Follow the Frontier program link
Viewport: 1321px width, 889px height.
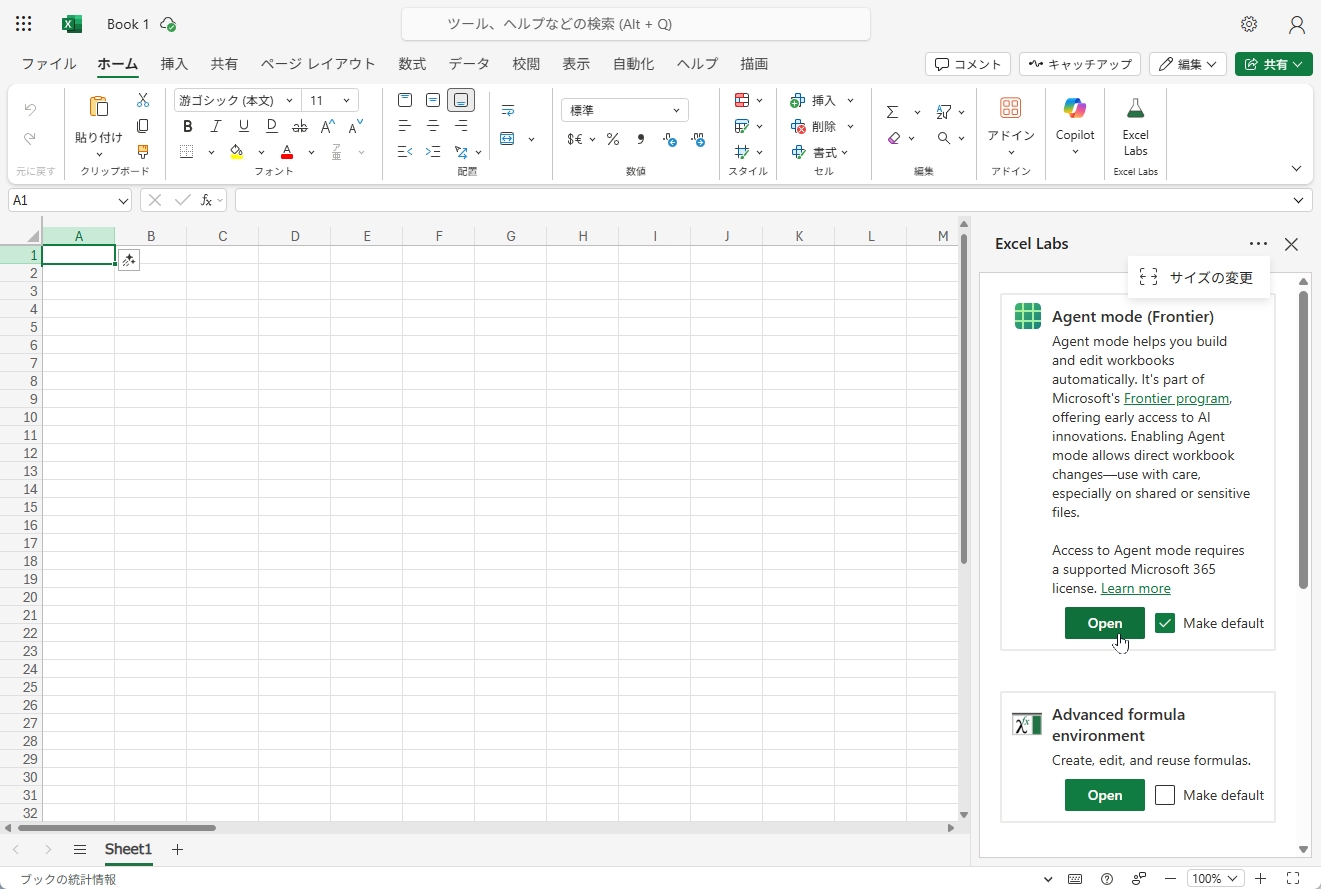(x=1176, y=398)
